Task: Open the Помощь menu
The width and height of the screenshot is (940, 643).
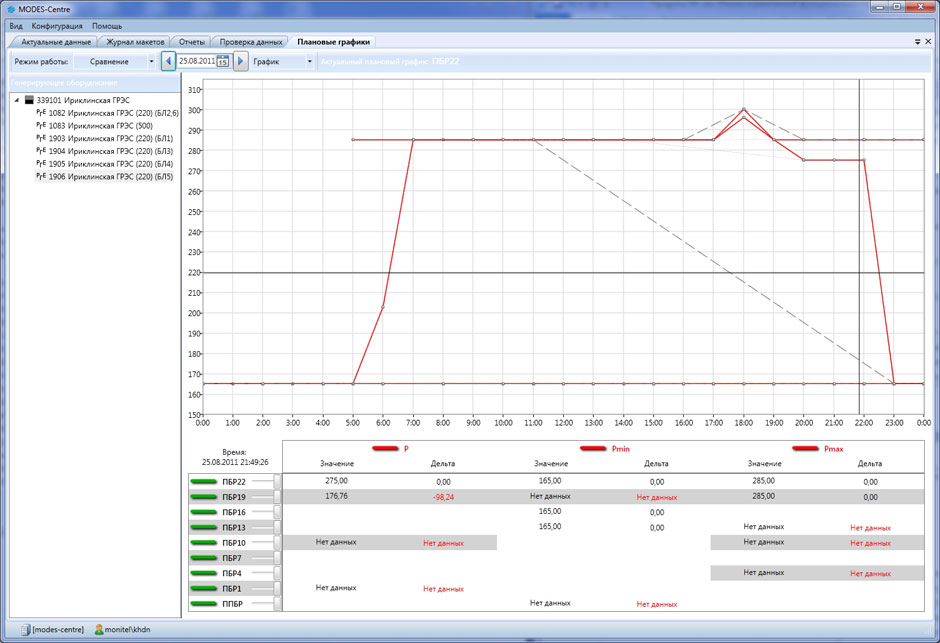Action: coord(107,26)
